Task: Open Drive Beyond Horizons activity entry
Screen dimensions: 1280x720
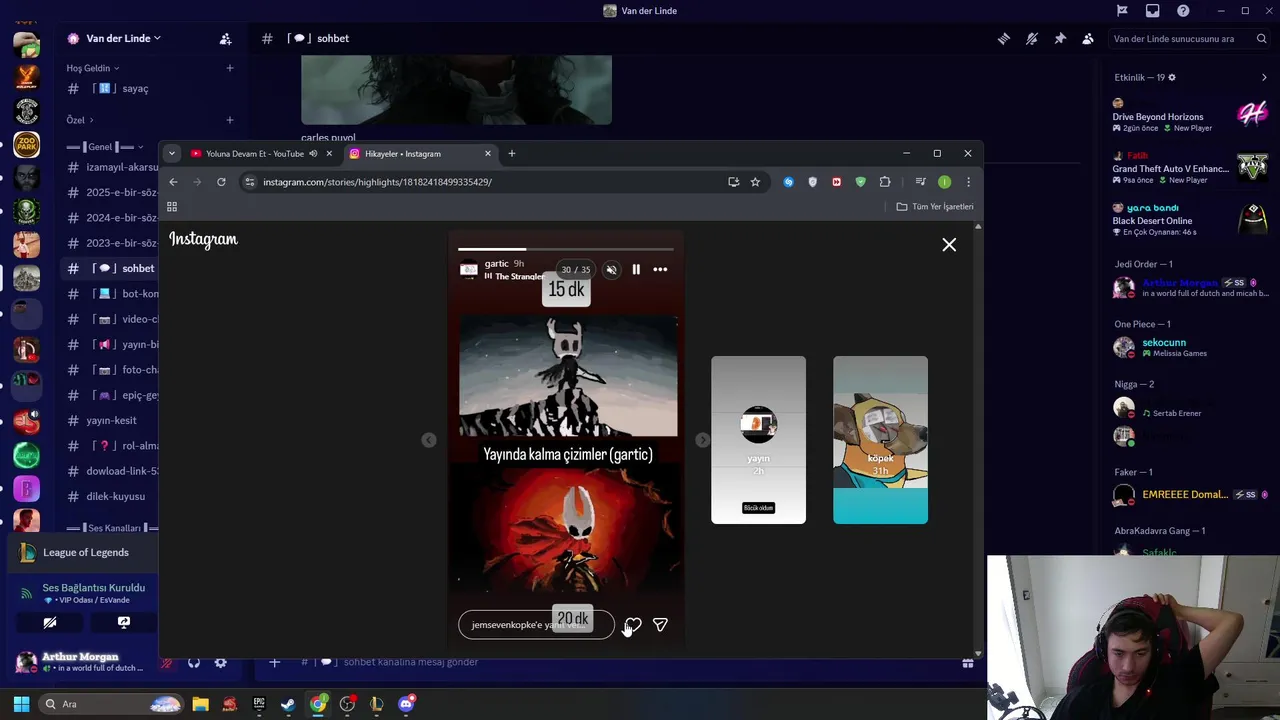Action: pos(1190,115)
